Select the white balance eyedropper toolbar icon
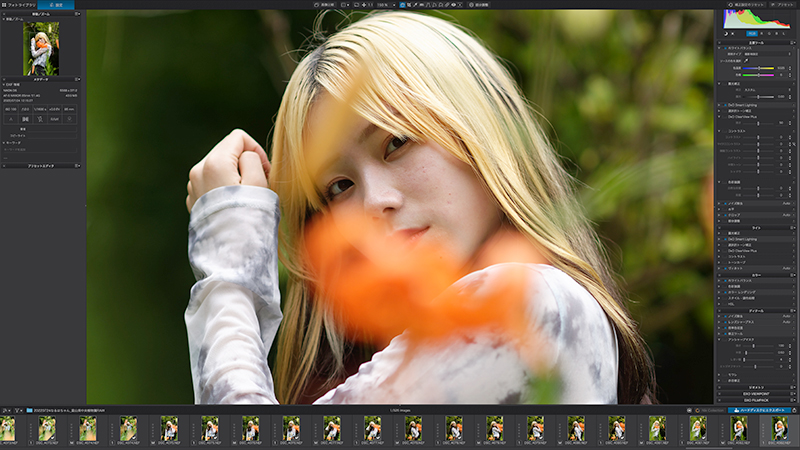Viewport: 800px width, 450px height. coord(415,5)
